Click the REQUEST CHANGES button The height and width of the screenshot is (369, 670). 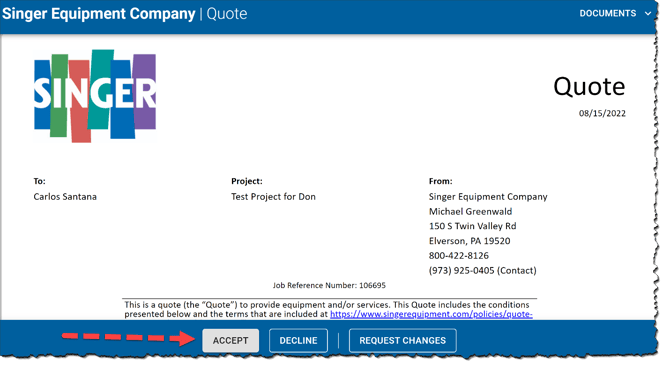pyautogui.click(x=403, y=340)
